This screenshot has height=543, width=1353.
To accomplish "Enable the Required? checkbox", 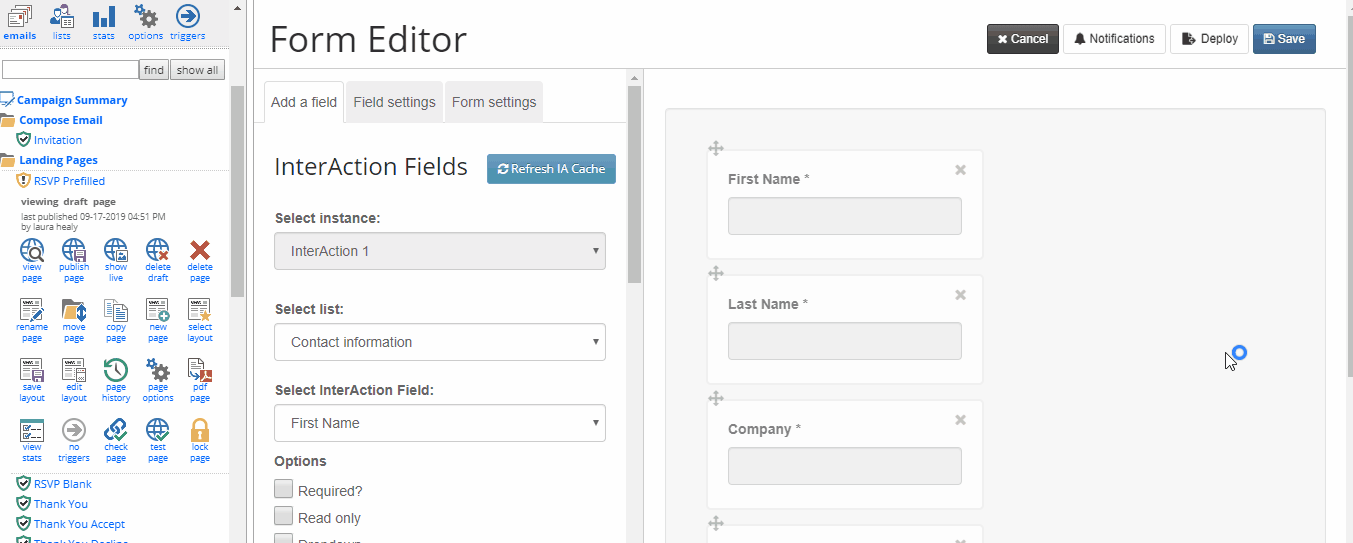I will (284, 489).
